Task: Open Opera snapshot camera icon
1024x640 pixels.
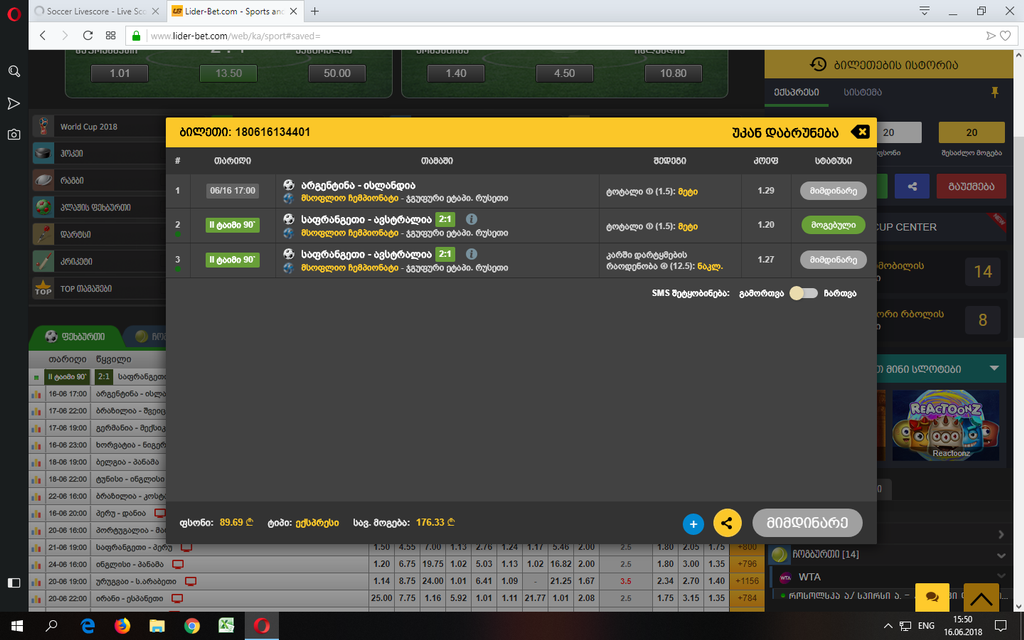Action: click(x=14, y=134)
